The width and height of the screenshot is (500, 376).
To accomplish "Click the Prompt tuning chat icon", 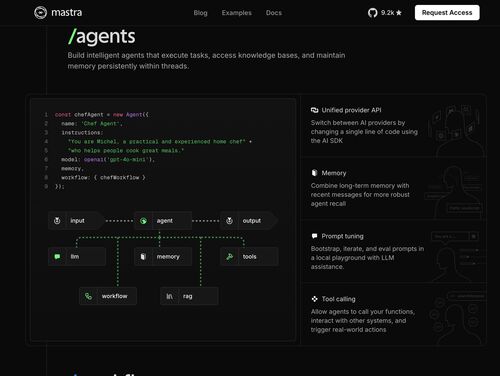I will click(314, 236).
